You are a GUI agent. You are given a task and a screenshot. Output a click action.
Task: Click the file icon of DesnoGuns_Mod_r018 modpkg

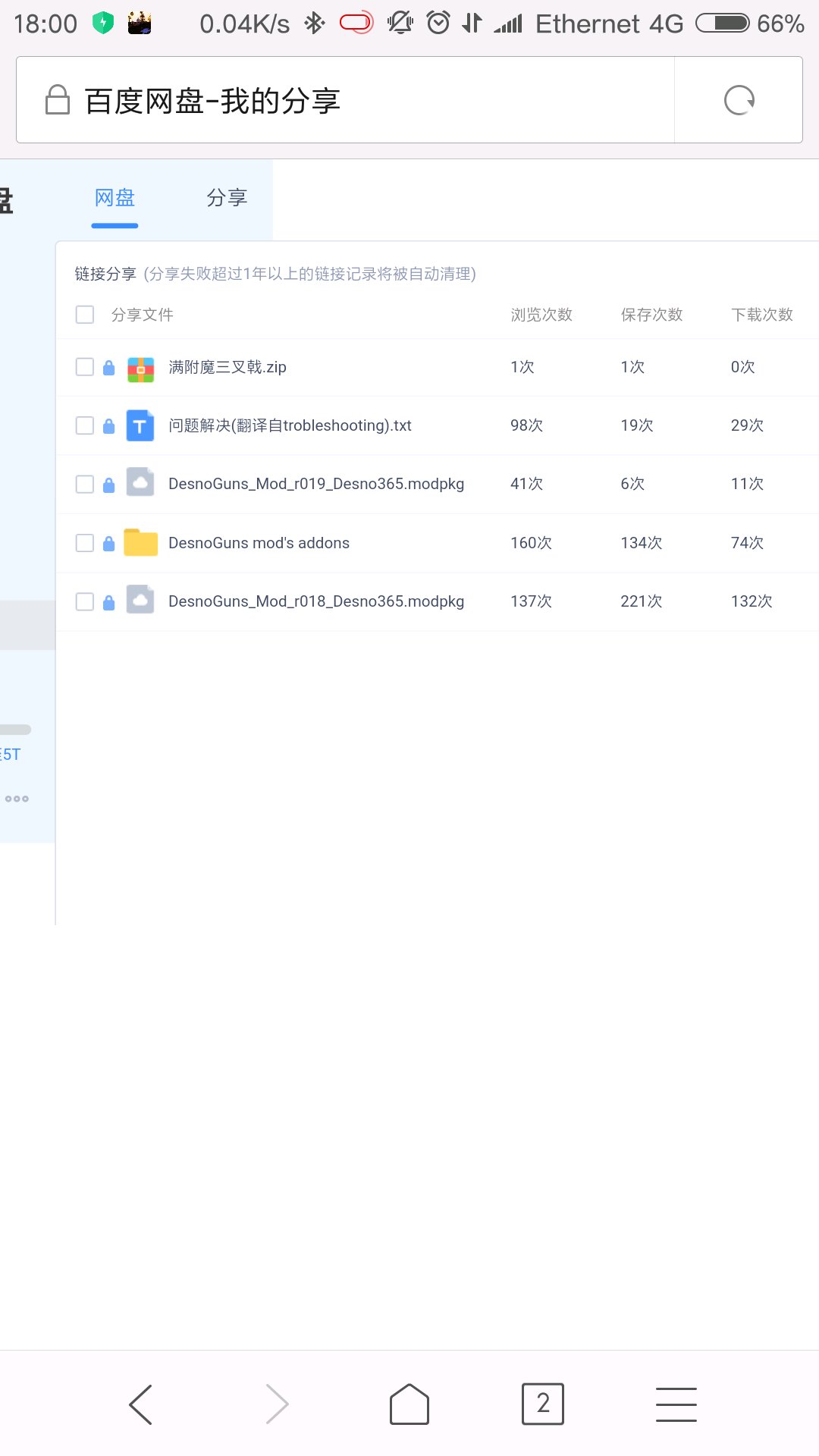[140, 600]
